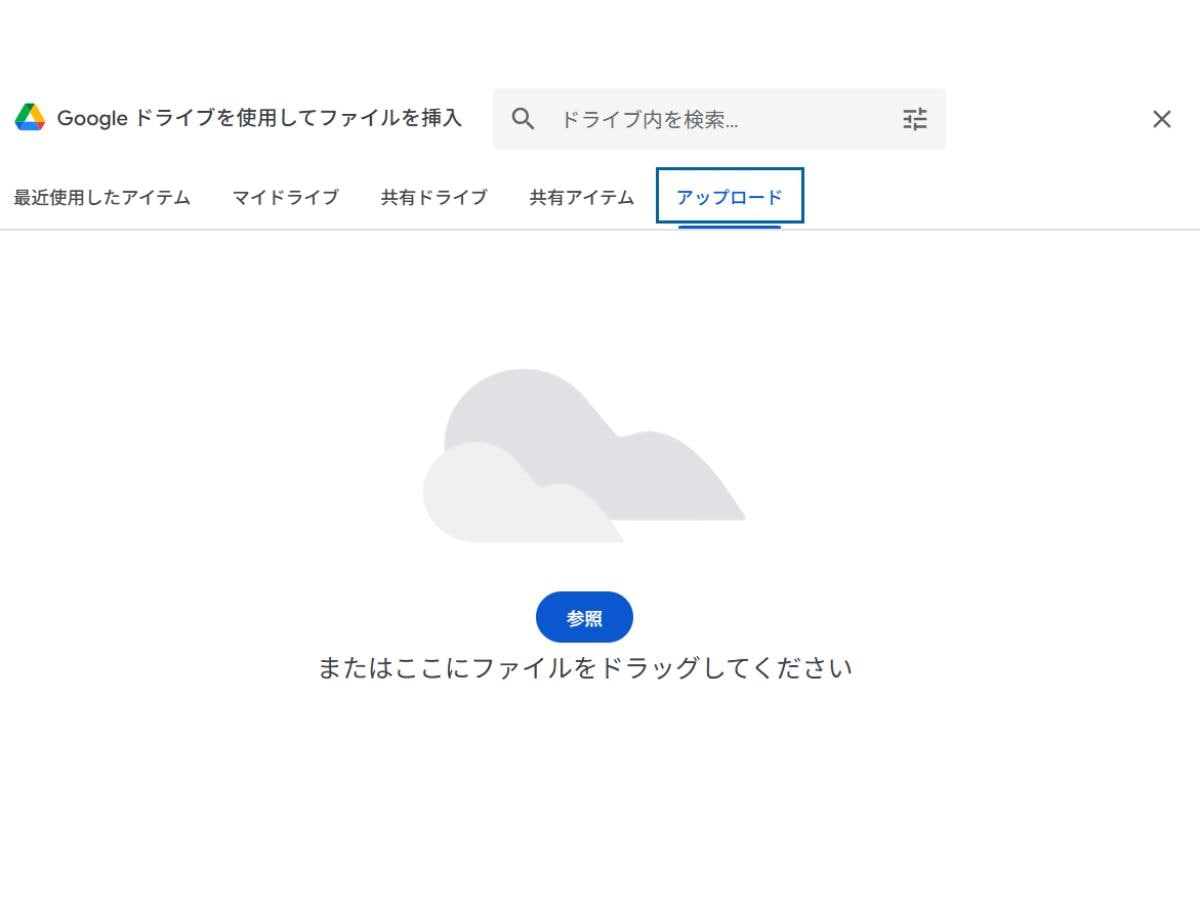
Task: Click the Google Drive triangle logo
Action: [32, 117]
